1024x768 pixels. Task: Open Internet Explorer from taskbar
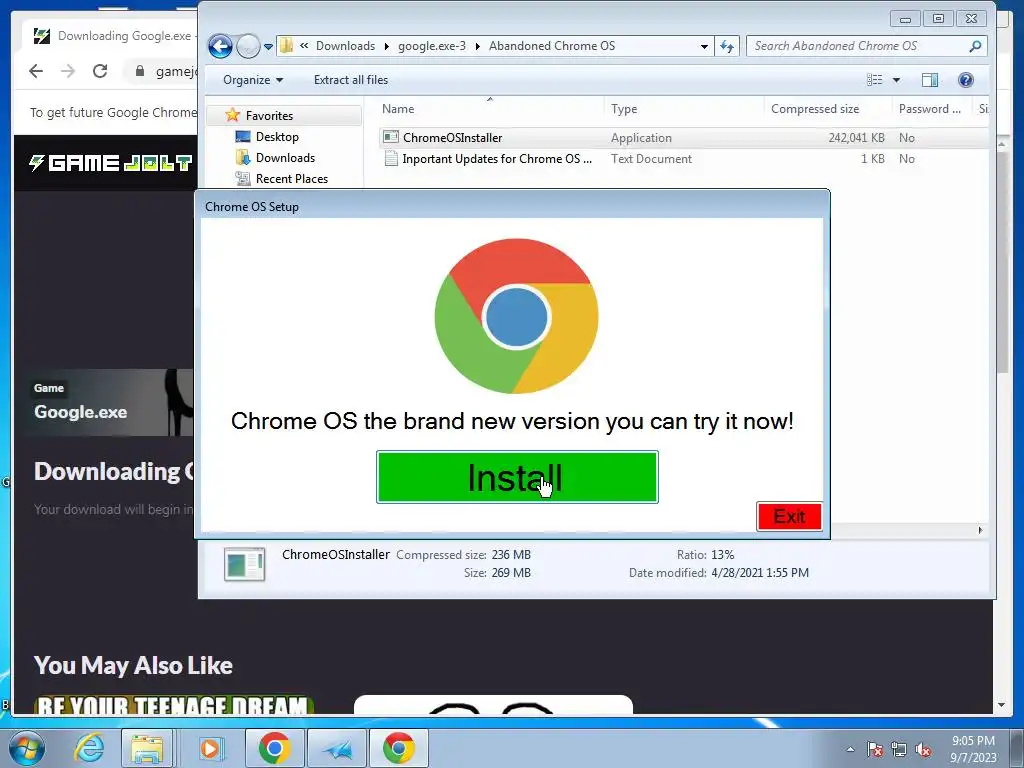pyautogui.click(x=89, y=748)
